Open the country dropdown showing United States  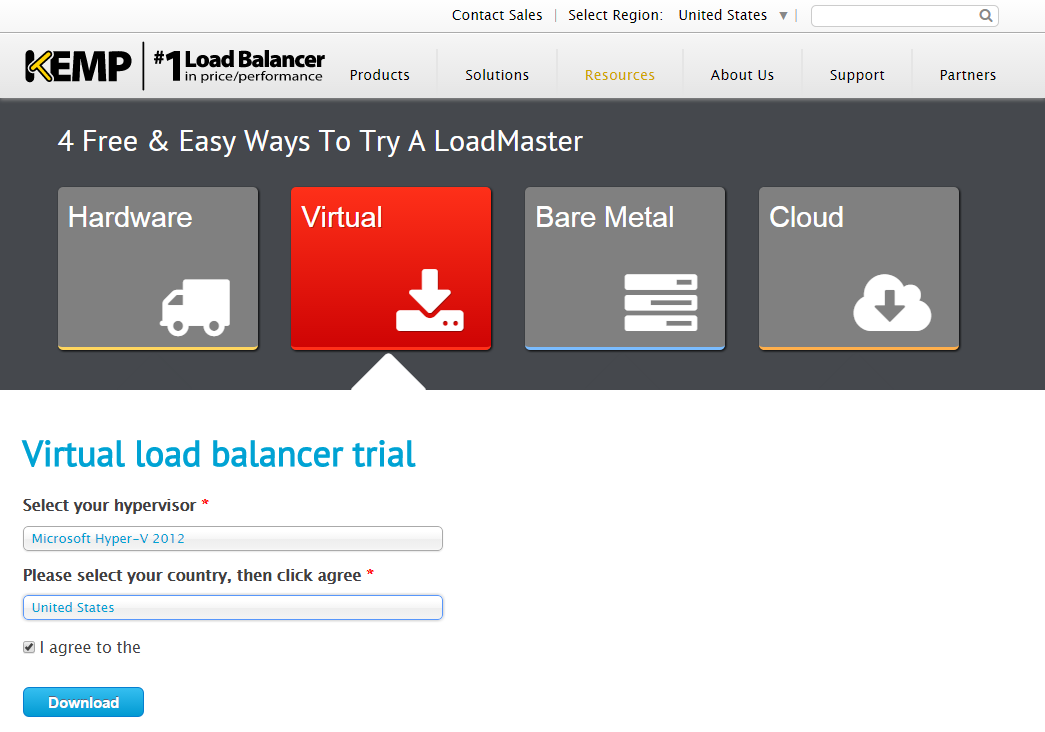[x=233, y=607]
